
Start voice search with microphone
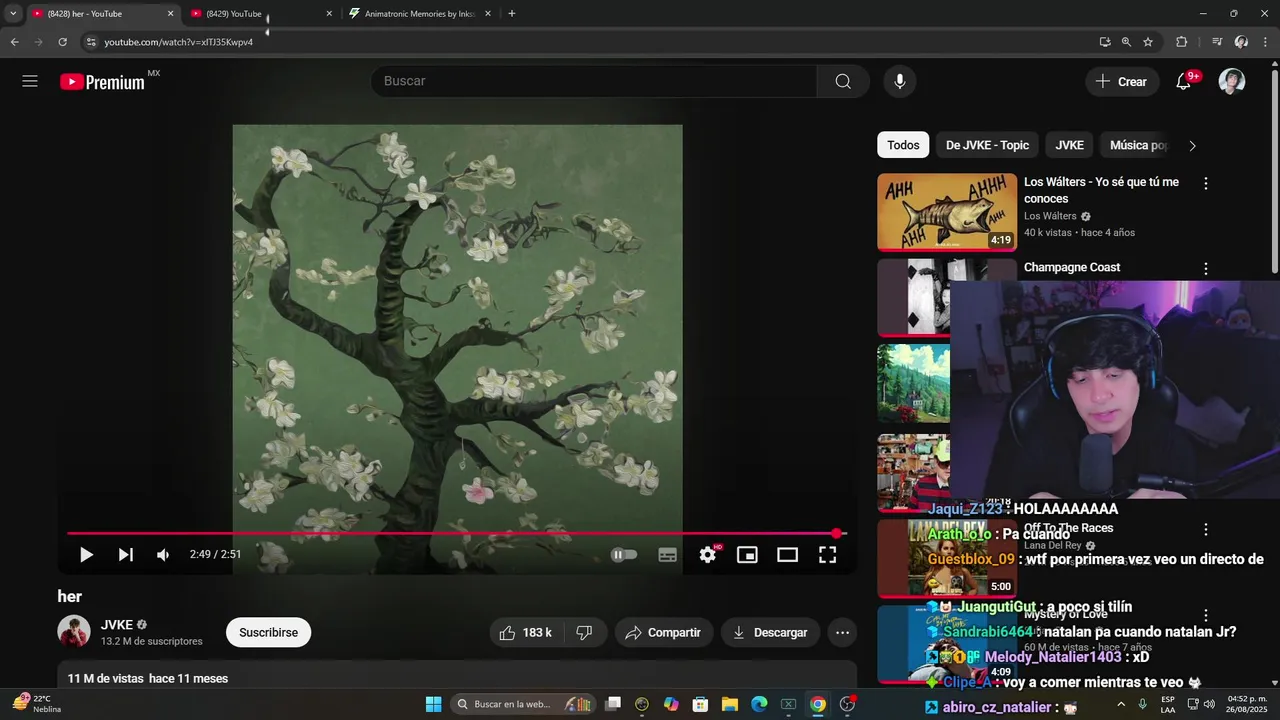(900, 81)
